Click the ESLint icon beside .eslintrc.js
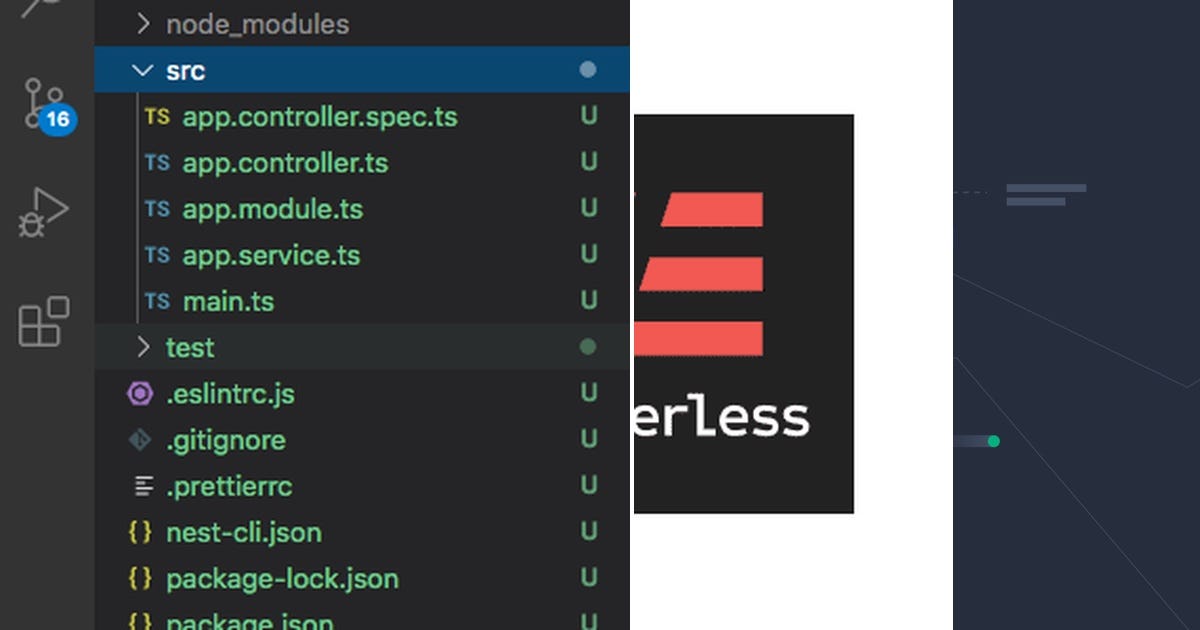The width and height of the screenshot is (1200, 630). point(137,394)
